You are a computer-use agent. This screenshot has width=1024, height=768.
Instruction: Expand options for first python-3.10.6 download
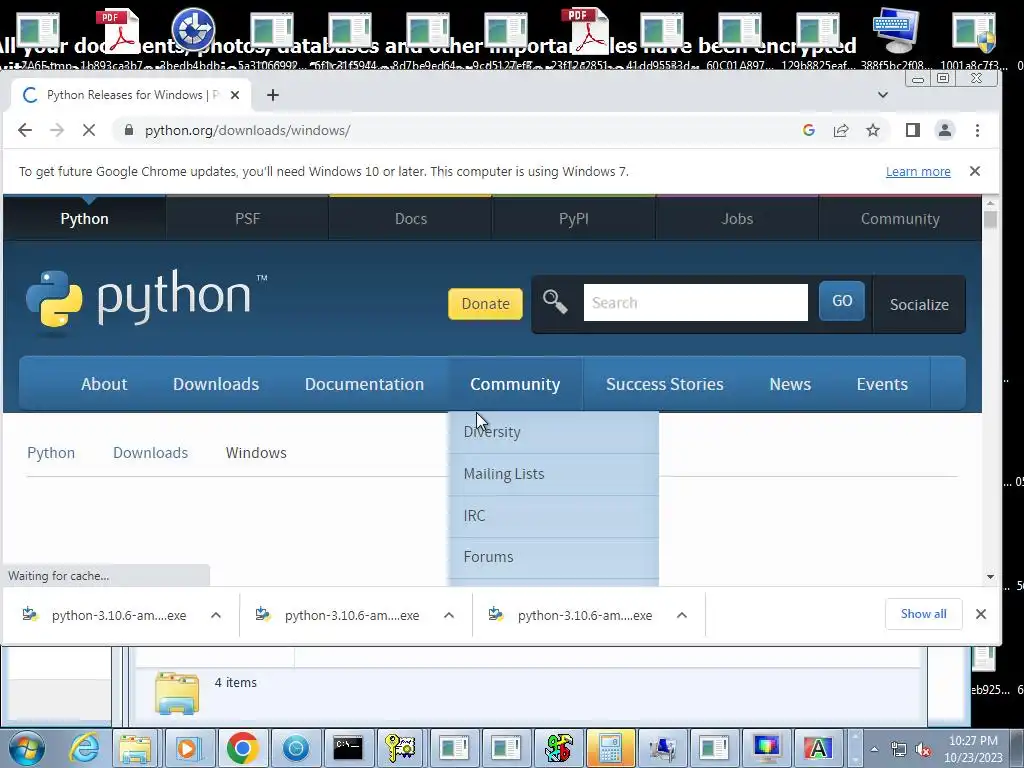(216, 615)
